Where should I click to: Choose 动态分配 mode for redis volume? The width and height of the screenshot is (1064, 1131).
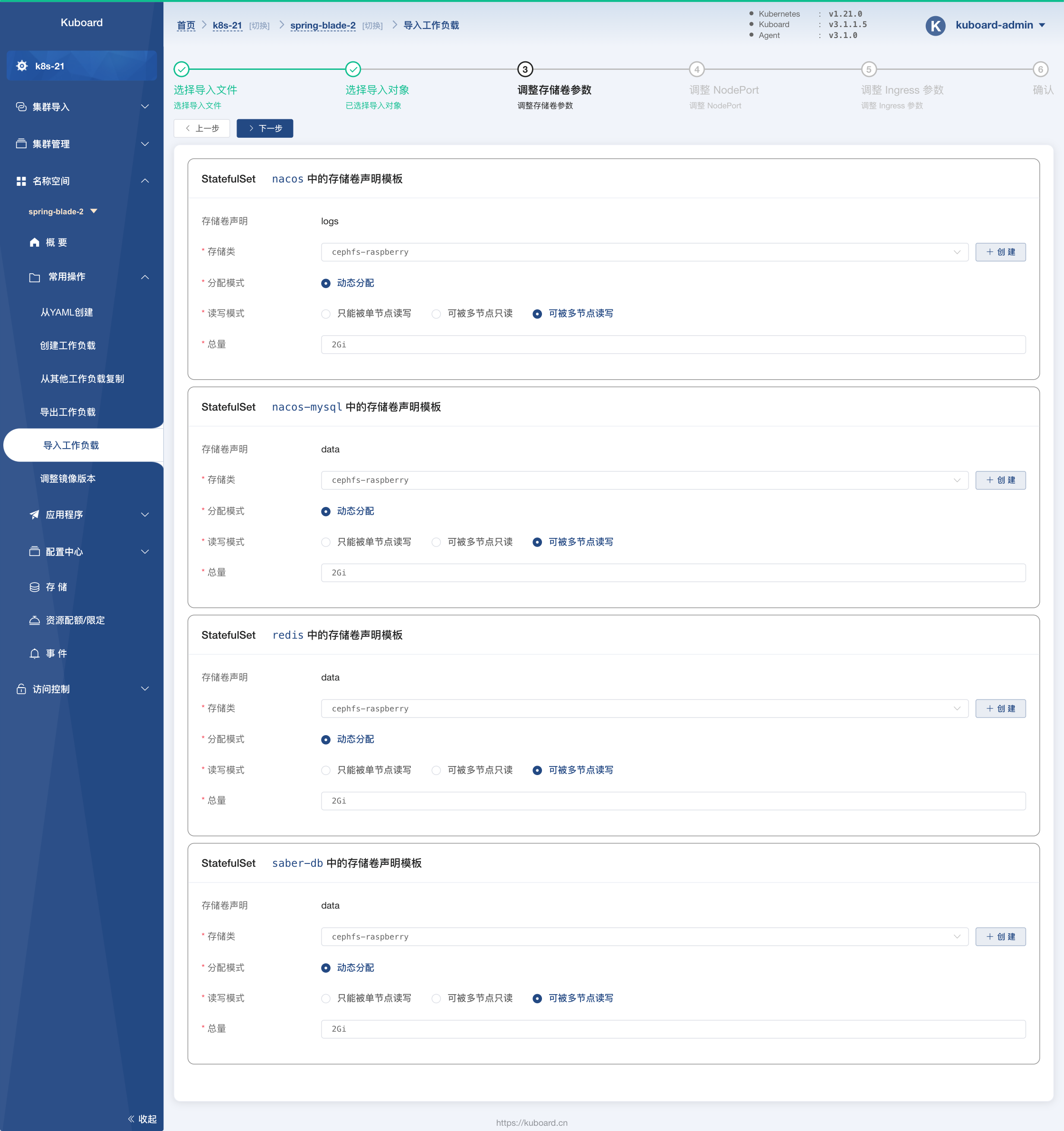click(x=326, y=739)
